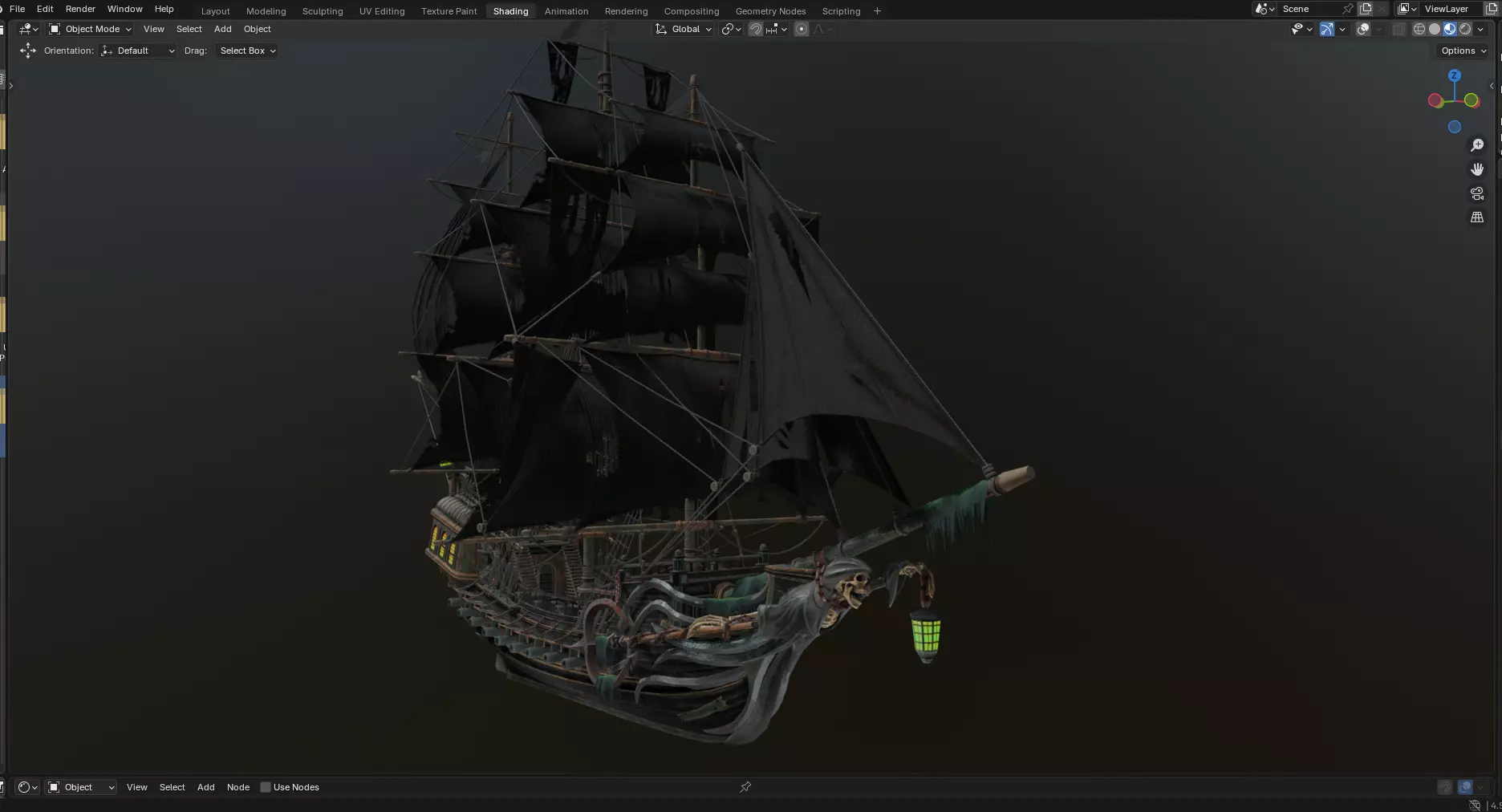The image size is (1502, 812).
Task: Switch to wireframe viewport shading
Action: point(1419,29)
